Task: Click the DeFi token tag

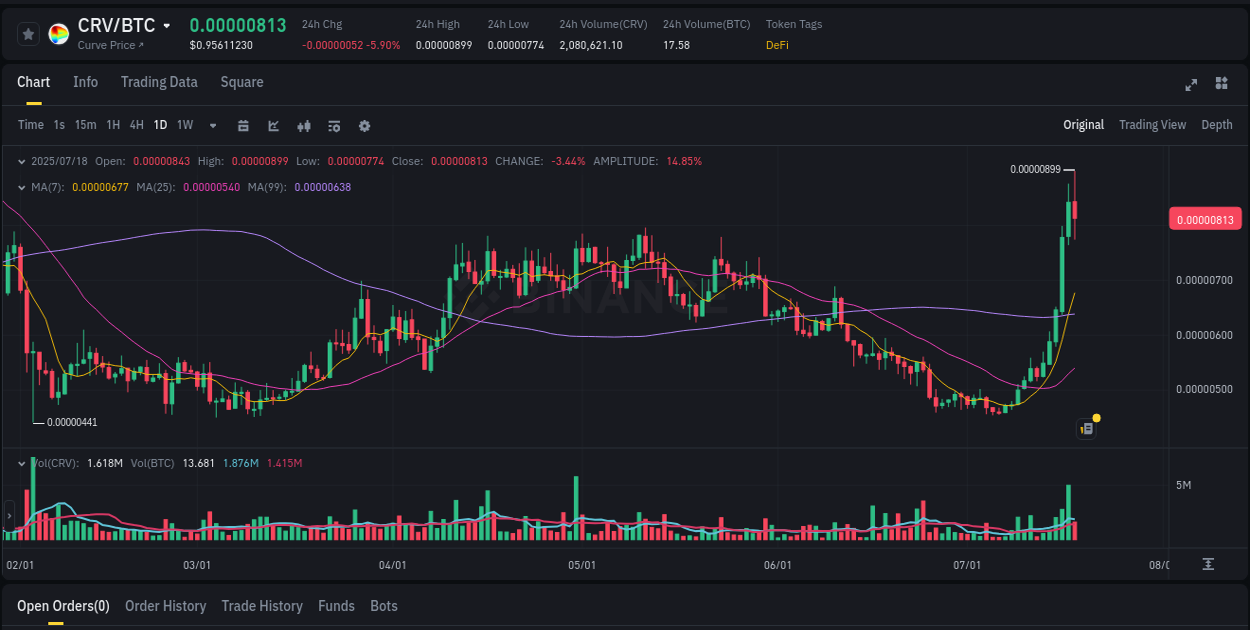Action: (777, 45)
